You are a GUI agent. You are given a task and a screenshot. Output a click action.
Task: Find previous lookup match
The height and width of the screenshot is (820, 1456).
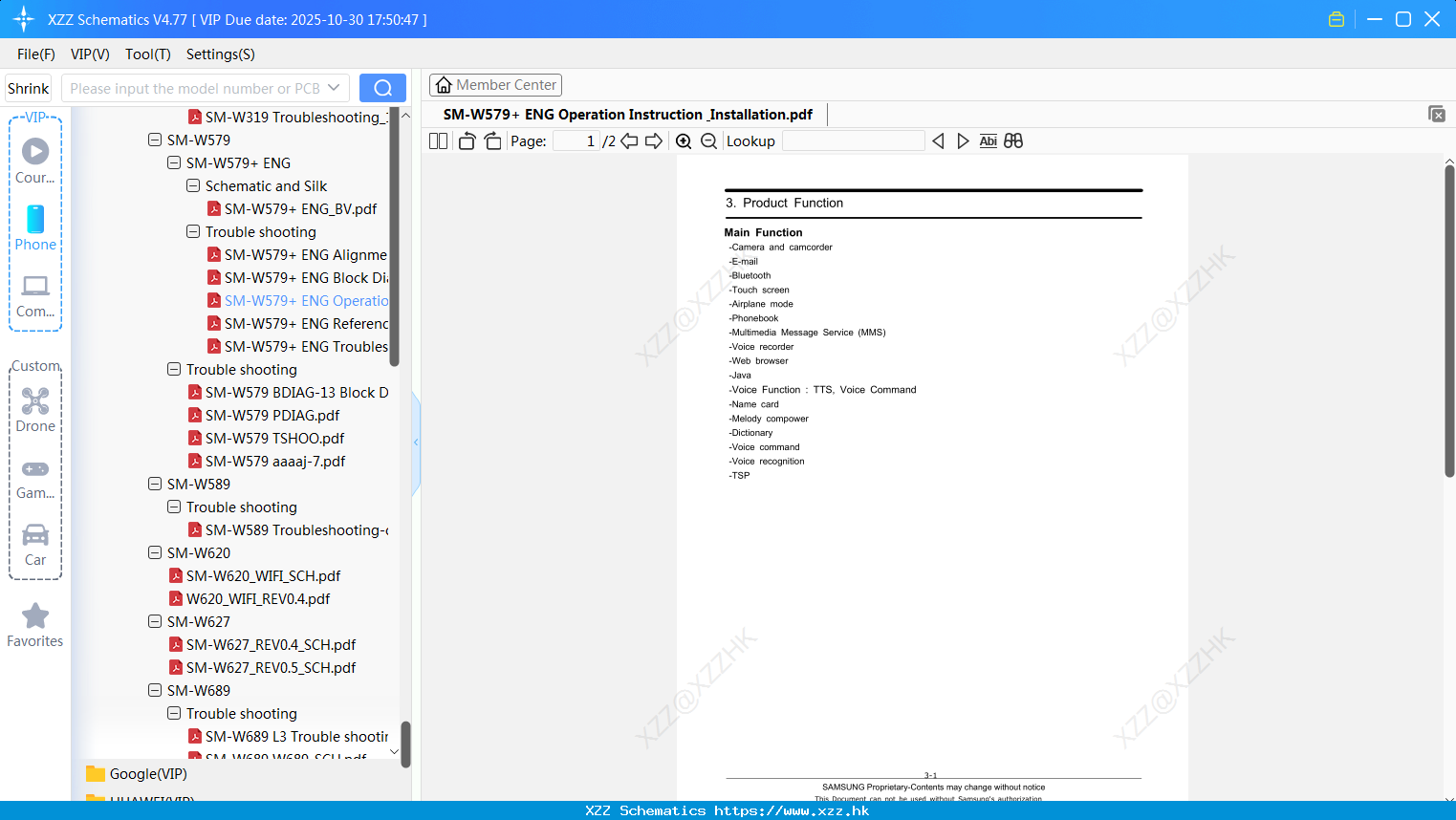[938, 140]
